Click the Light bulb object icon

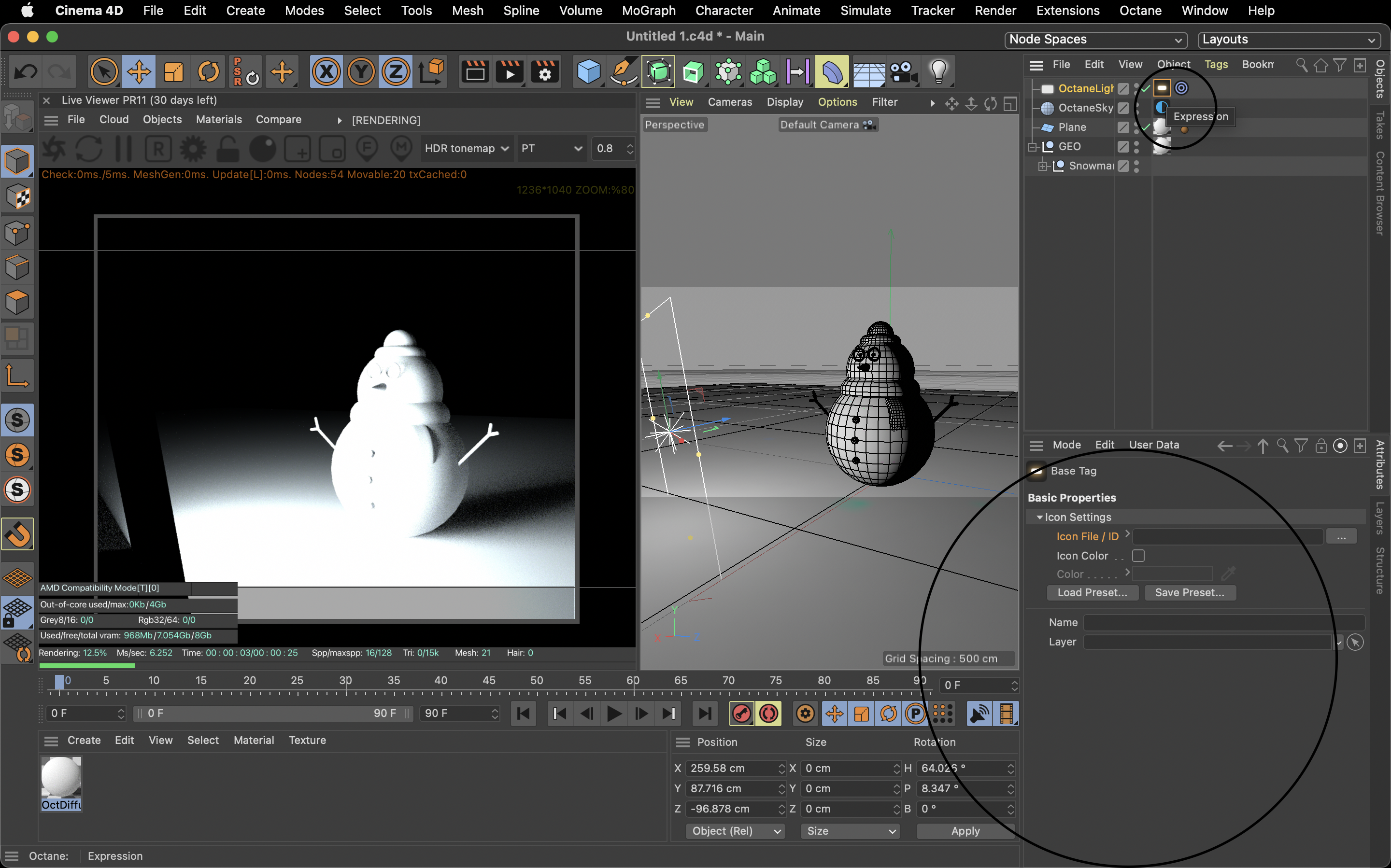[x=938, y=72]
